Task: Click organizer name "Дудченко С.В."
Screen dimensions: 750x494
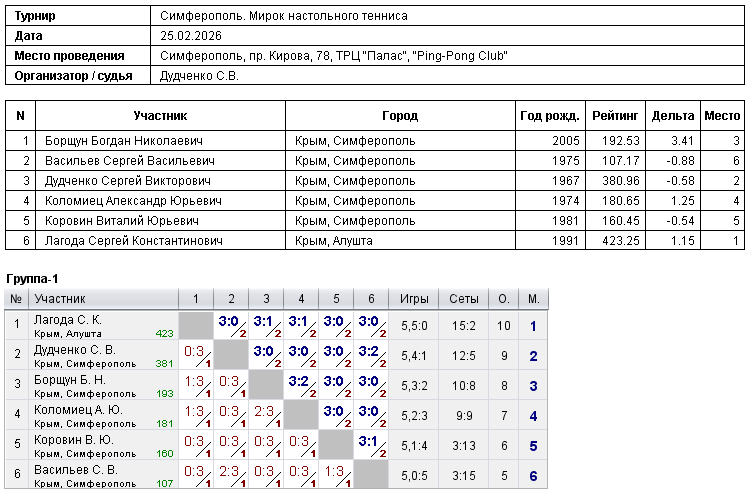Action: pos(199,76)
